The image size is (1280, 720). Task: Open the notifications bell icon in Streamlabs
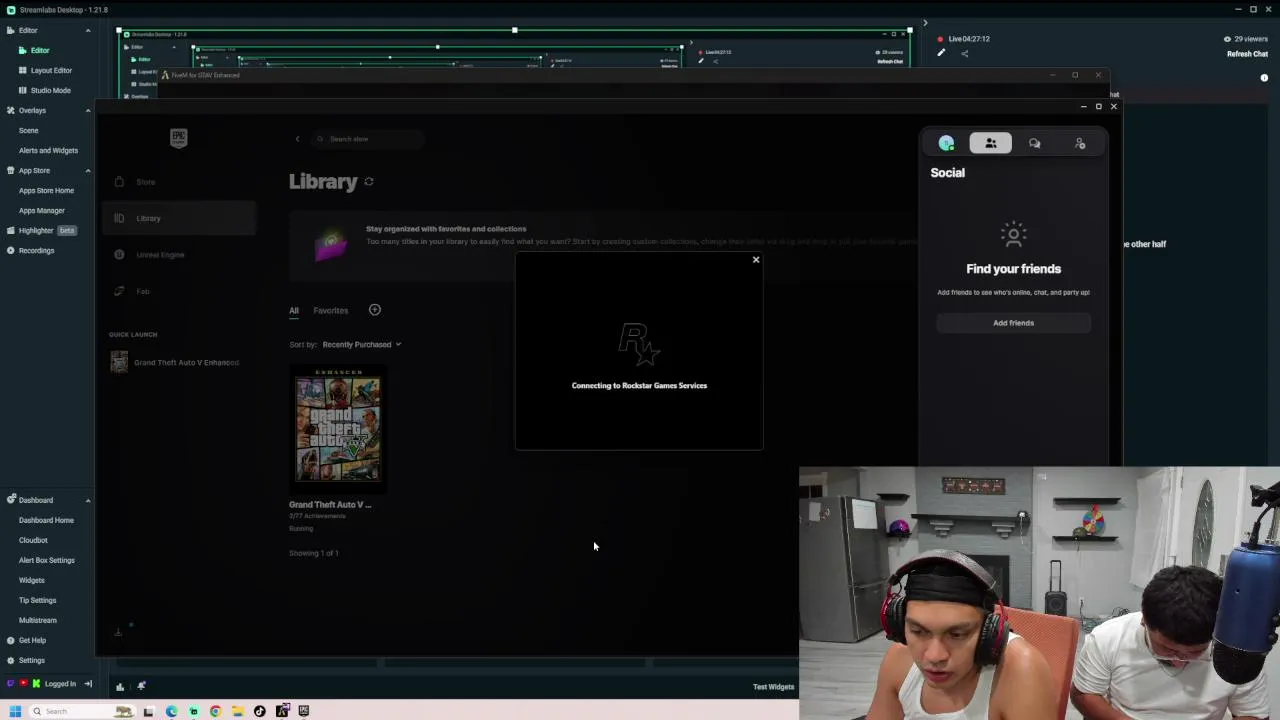141,686
